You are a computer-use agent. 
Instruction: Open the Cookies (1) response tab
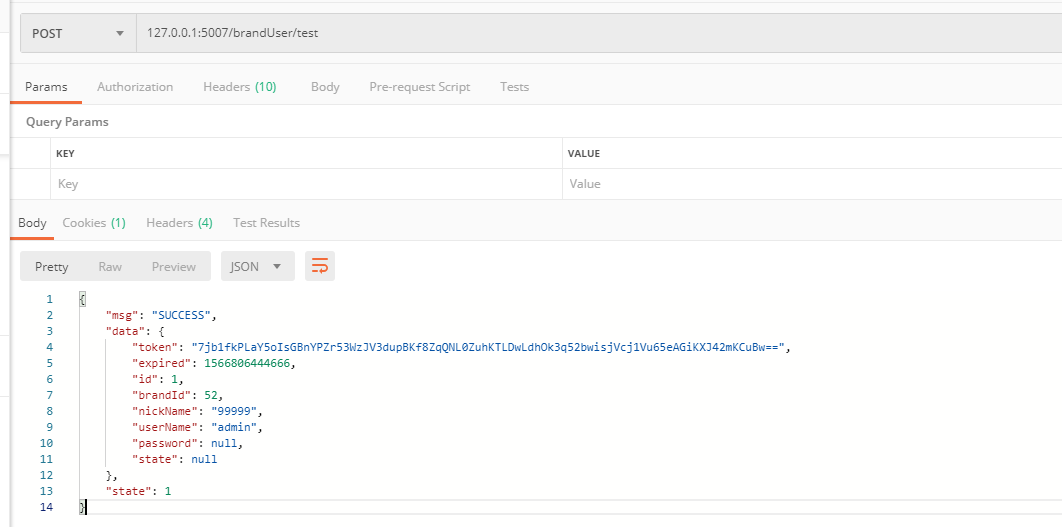94,223
